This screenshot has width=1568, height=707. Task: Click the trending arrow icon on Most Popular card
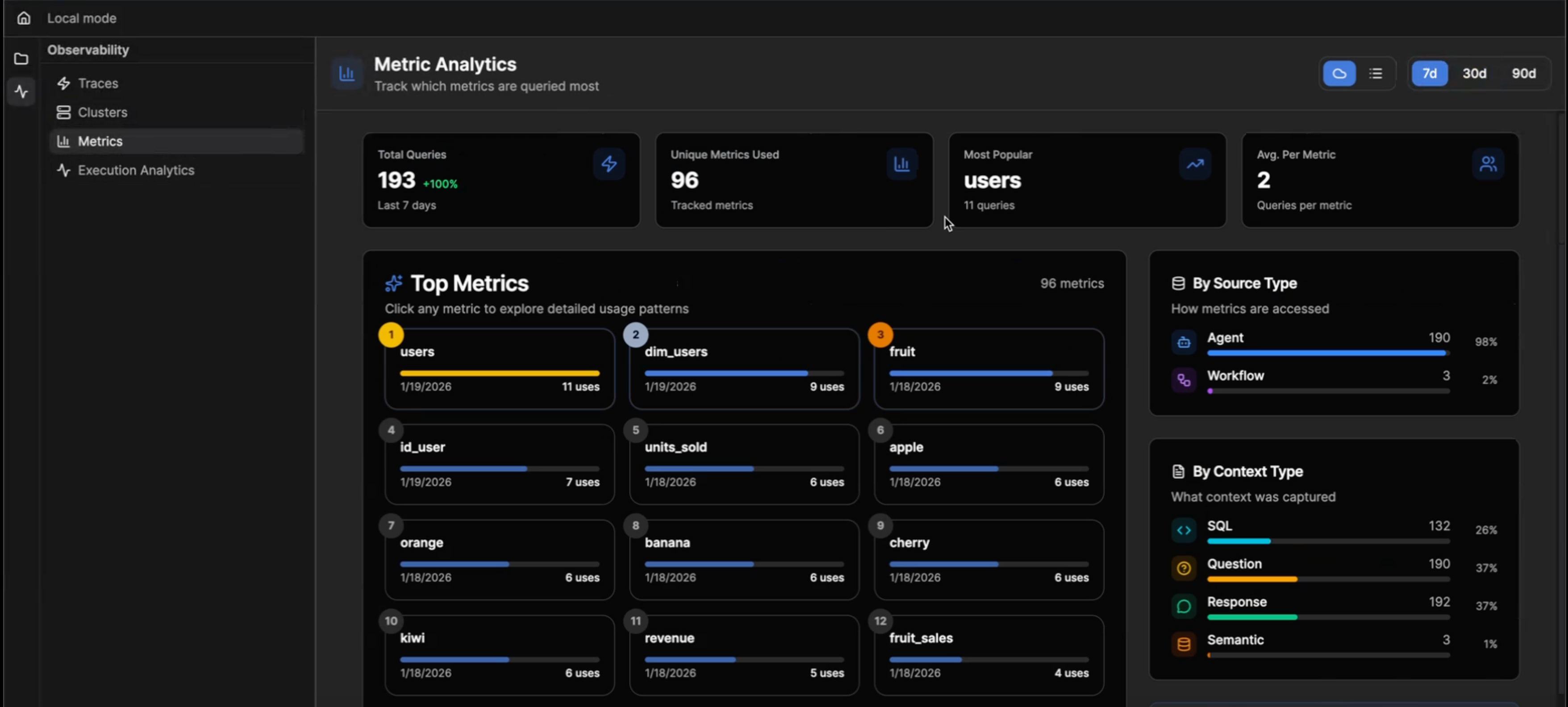coord(1195,164)
